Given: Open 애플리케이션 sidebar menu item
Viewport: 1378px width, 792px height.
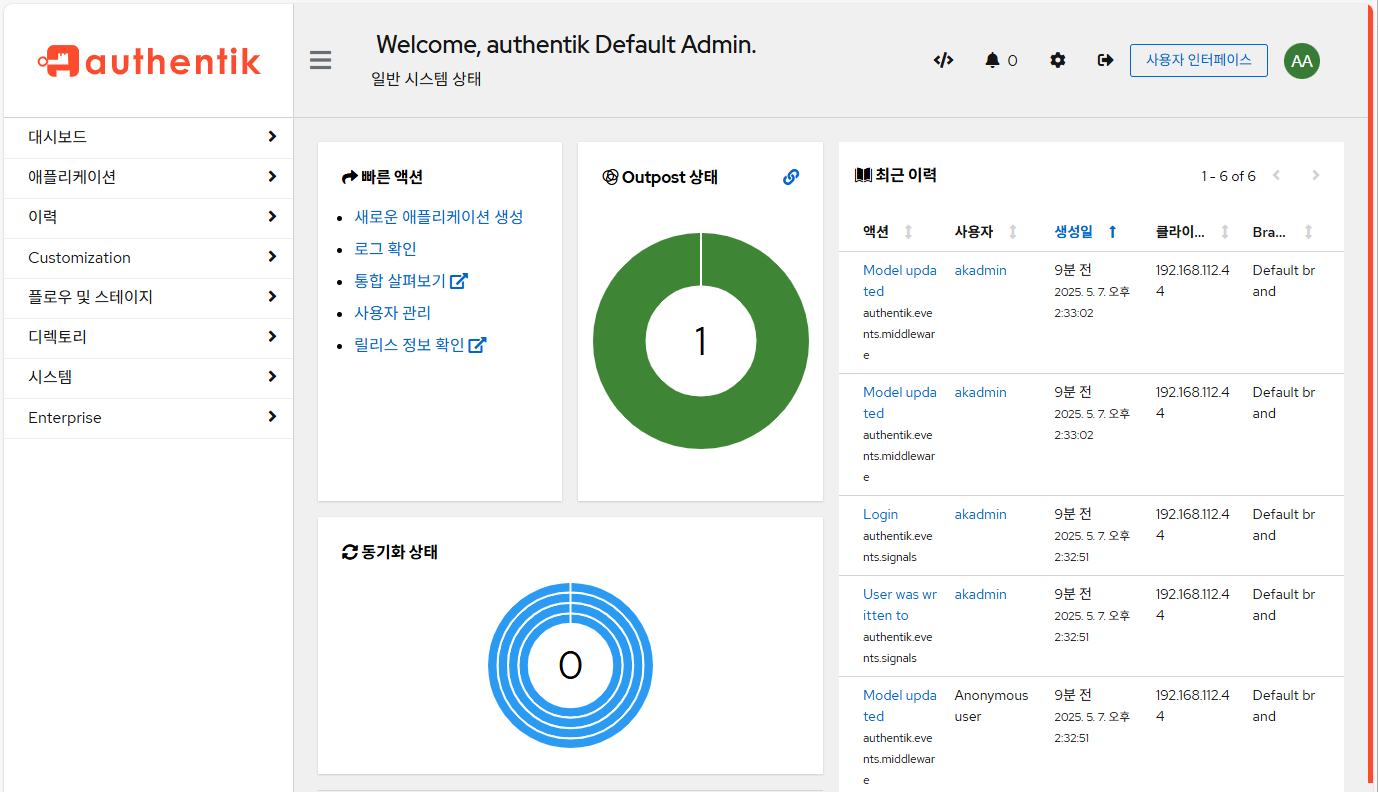Looking at the screenshot, I should 148,178.
